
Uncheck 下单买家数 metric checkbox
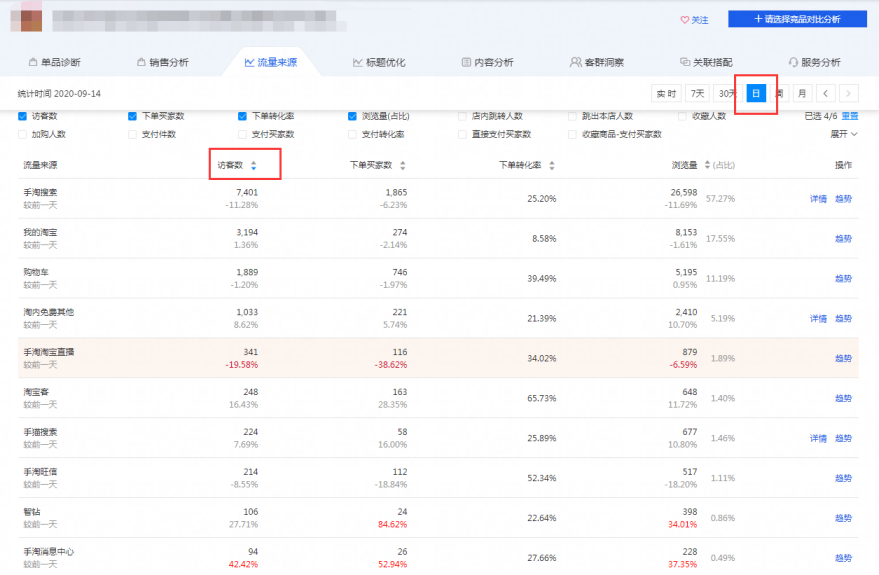[132, 116]
